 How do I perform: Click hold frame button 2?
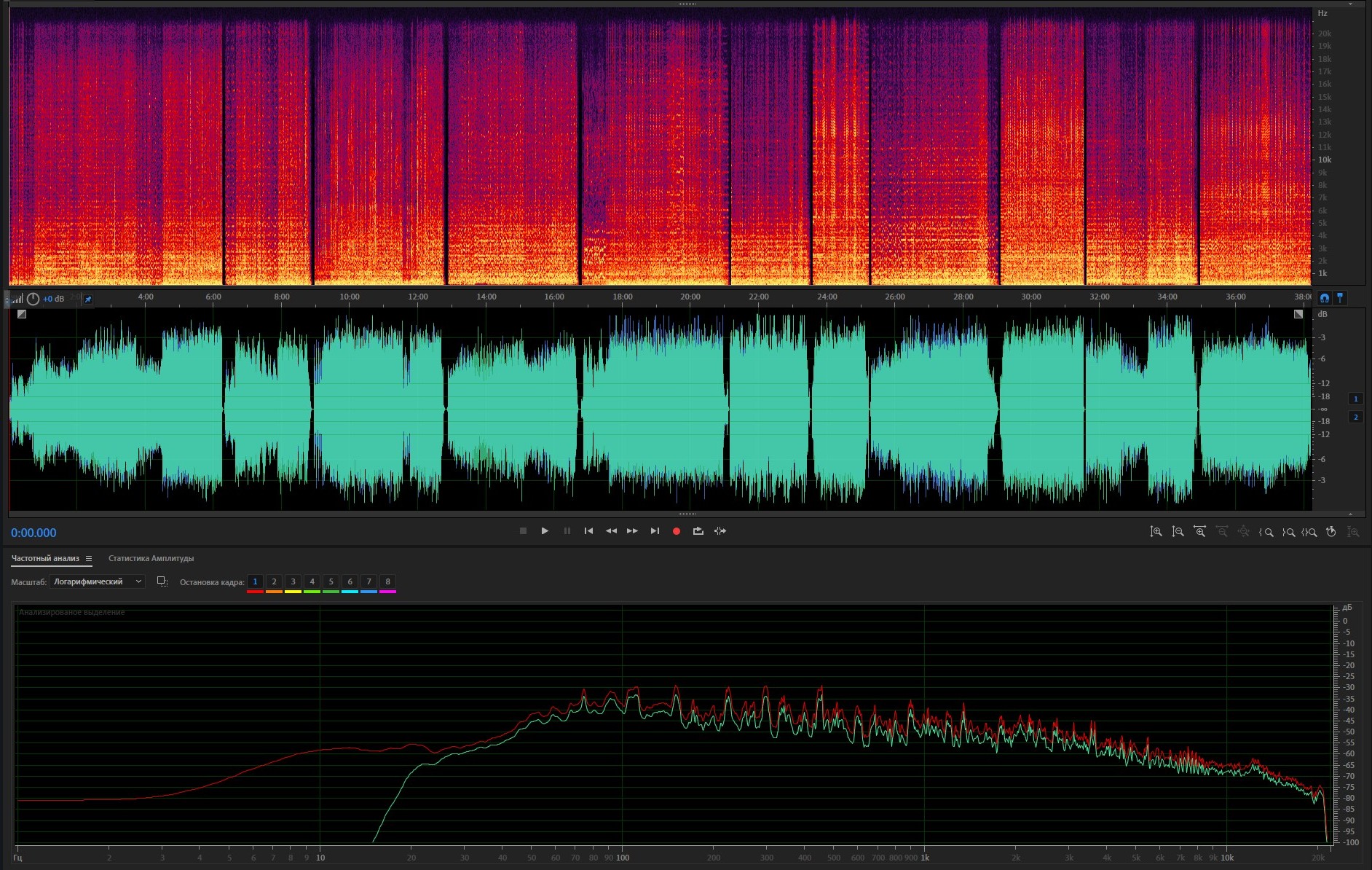pyautogui.click(x=274, y=581)
